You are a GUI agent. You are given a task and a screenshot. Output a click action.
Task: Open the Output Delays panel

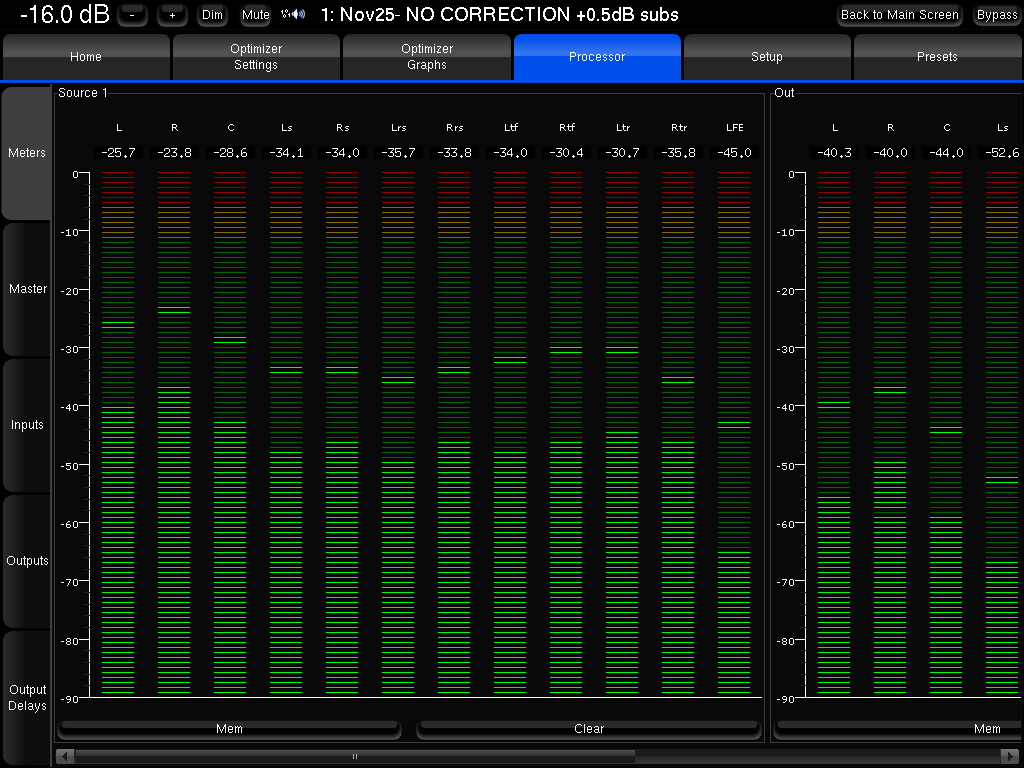tap(27, 697)
